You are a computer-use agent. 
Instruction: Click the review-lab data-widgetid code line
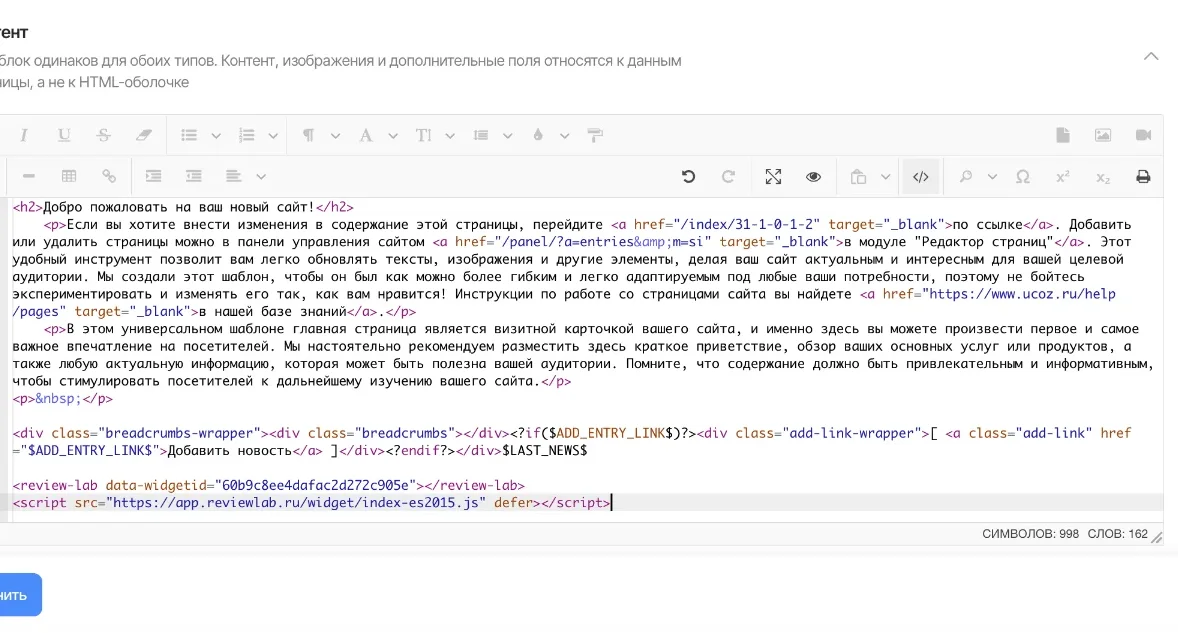click(x=268, y=485)
